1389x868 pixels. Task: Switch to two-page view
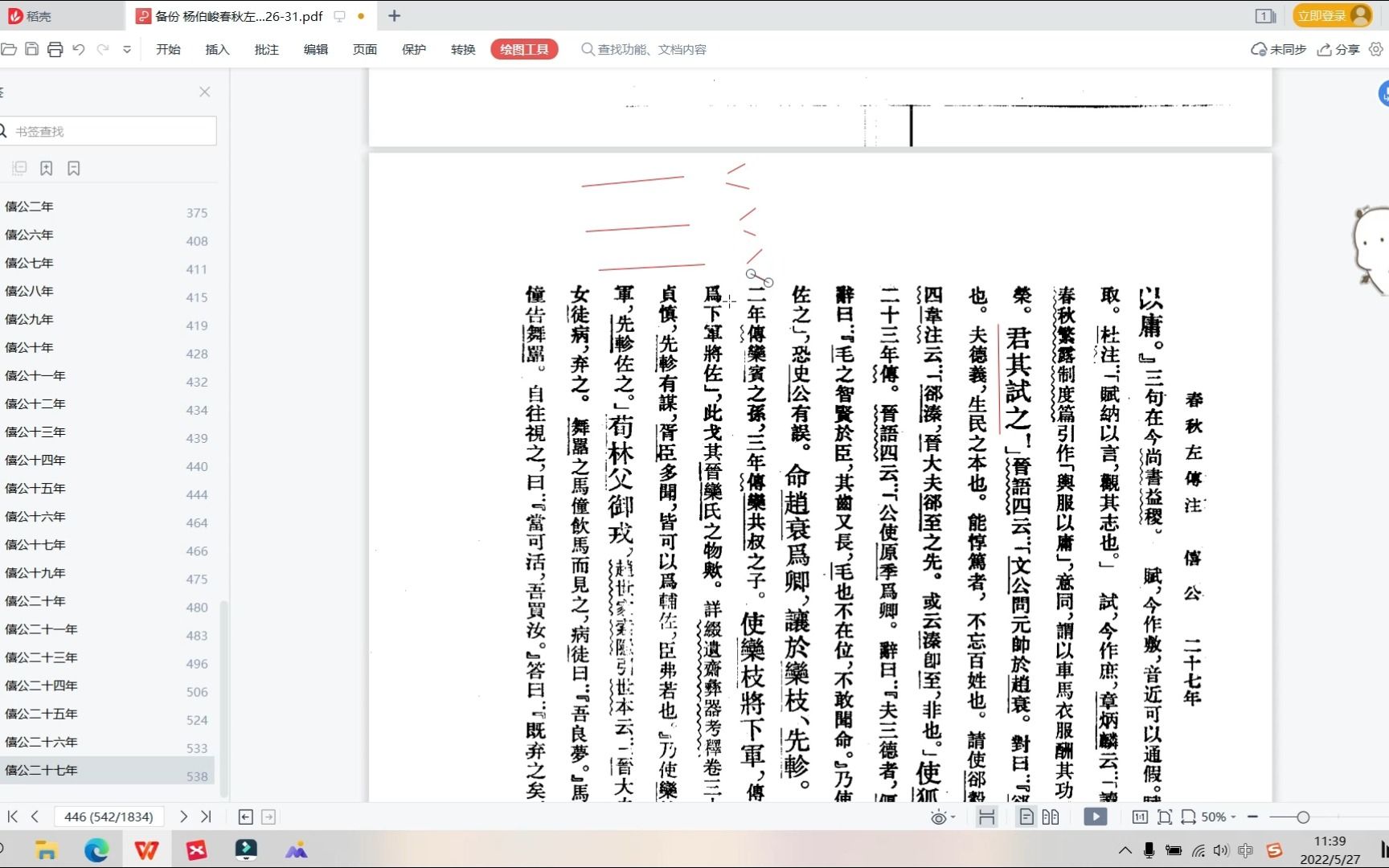click(1051, 817)
